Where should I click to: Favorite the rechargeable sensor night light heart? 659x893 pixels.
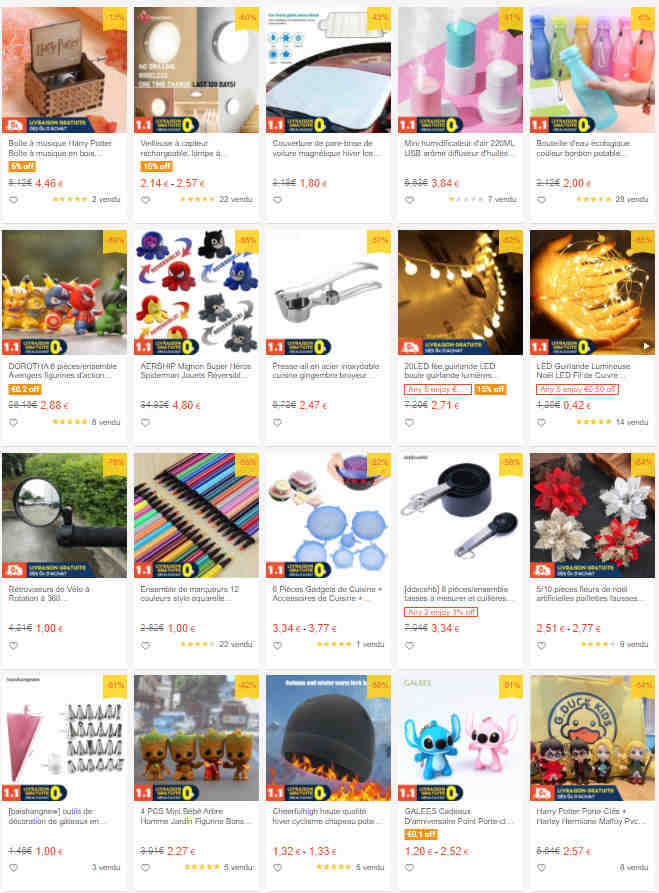point(146,200)
